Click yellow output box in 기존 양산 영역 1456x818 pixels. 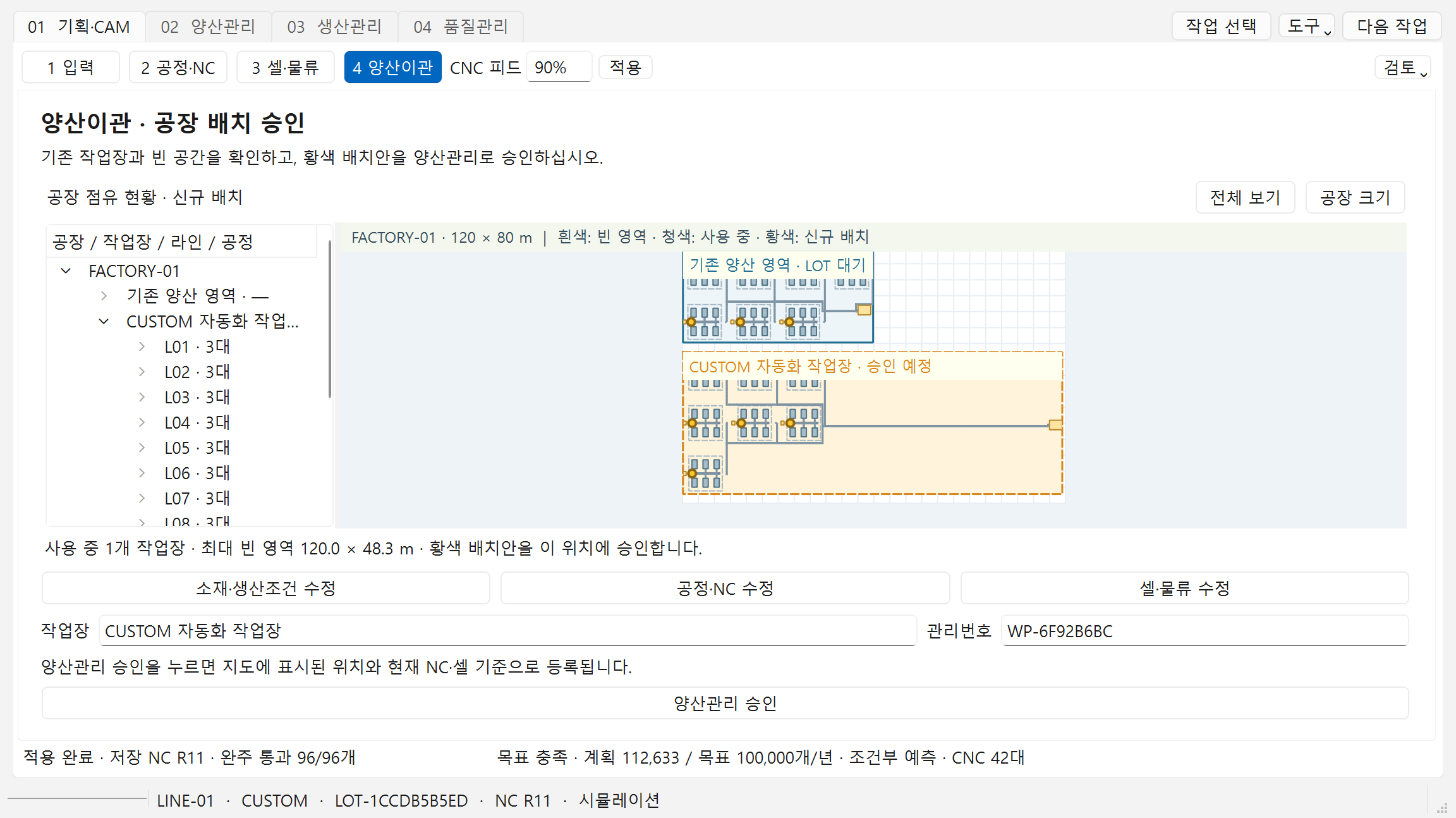coord(864,310)
